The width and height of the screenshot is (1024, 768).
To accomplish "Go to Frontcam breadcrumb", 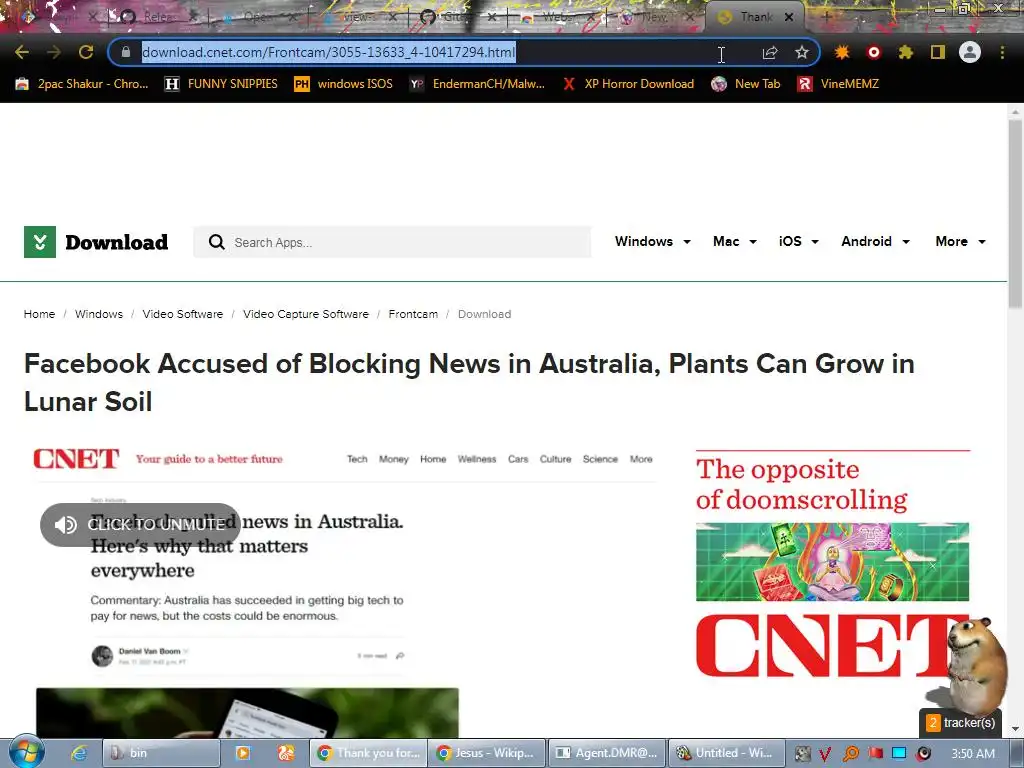I will coord(413,314).
